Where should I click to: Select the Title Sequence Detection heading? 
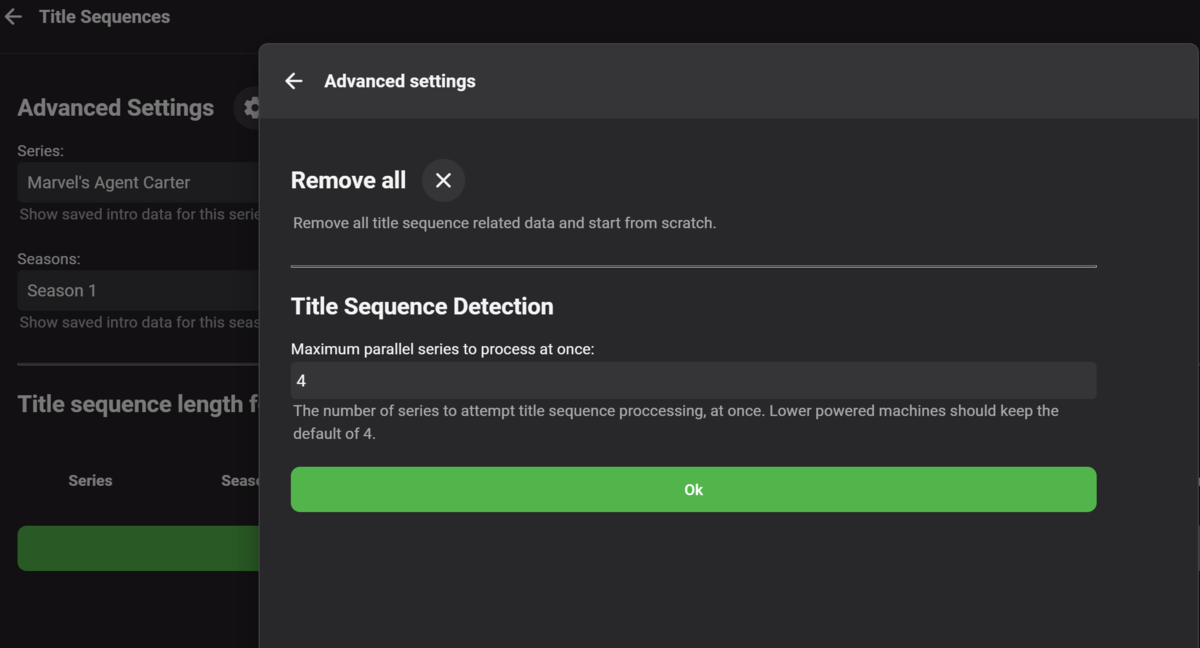point(421,306)
